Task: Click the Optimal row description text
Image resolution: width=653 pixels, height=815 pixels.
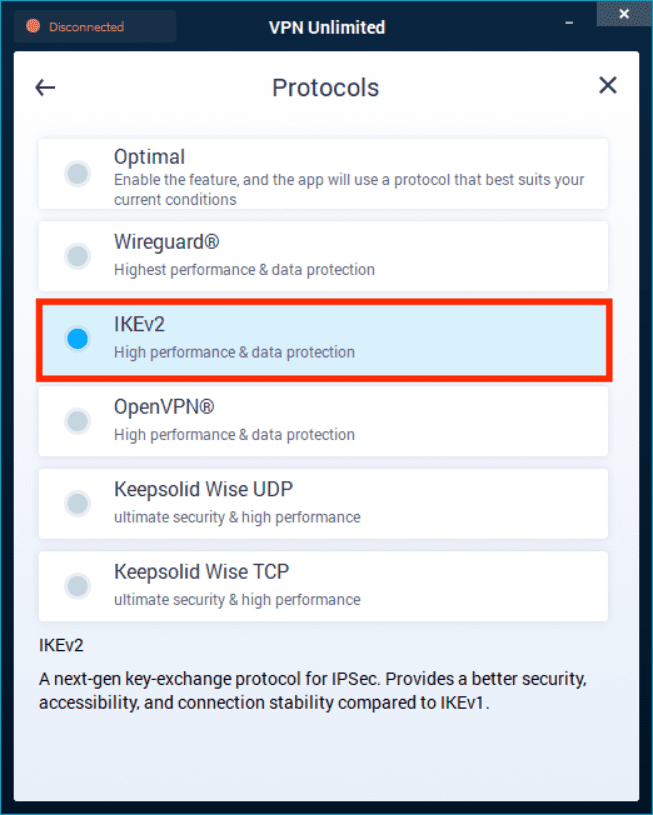Action: pos(348,189)
